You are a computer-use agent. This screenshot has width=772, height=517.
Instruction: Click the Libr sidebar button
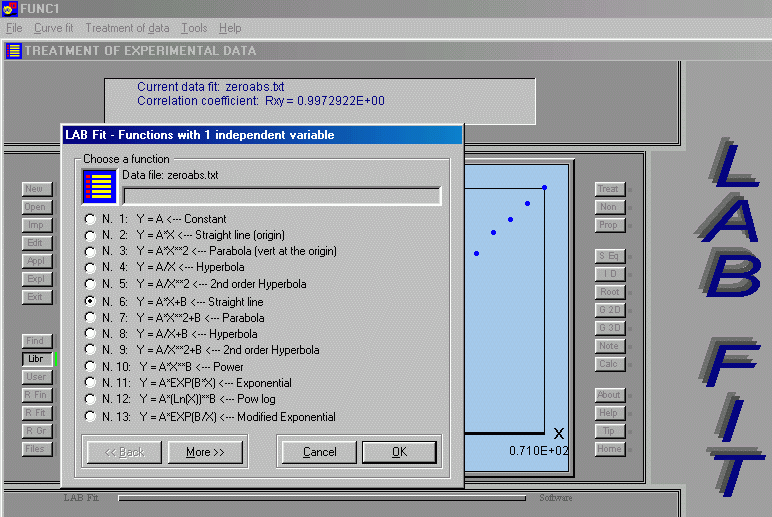pyautogui.click(x=36, y=359)
